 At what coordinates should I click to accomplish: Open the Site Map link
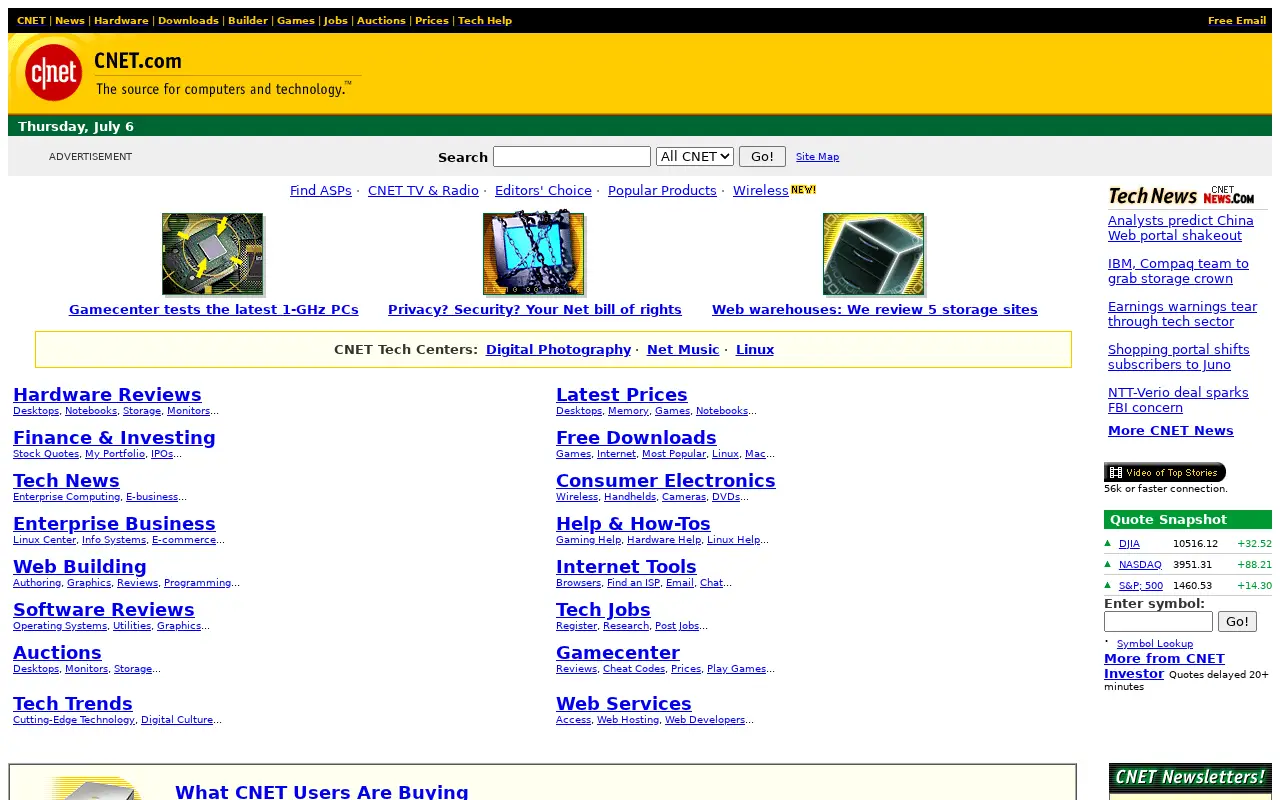(x=817, y=157)
